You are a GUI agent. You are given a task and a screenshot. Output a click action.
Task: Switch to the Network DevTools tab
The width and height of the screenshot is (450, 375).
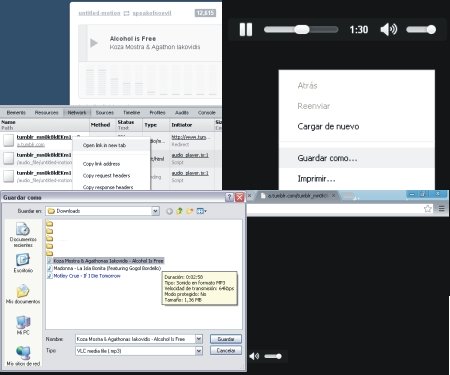pos(77,113)
